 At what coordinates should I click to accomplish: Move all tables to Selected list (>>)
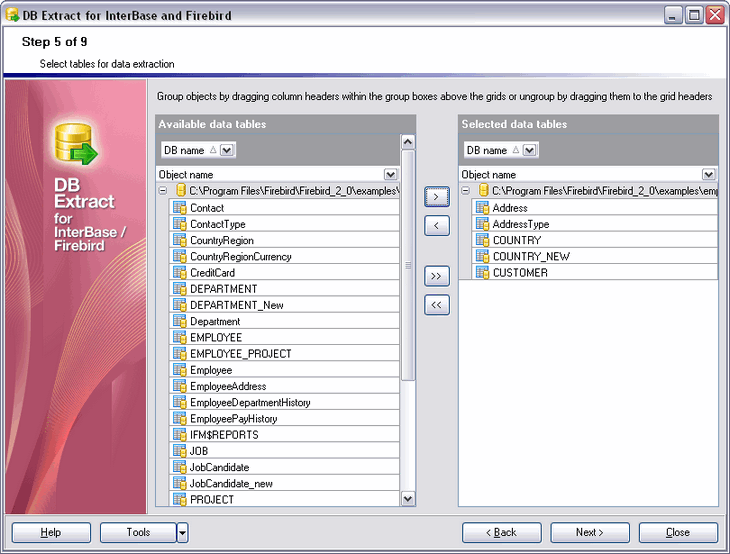point(437,276)
